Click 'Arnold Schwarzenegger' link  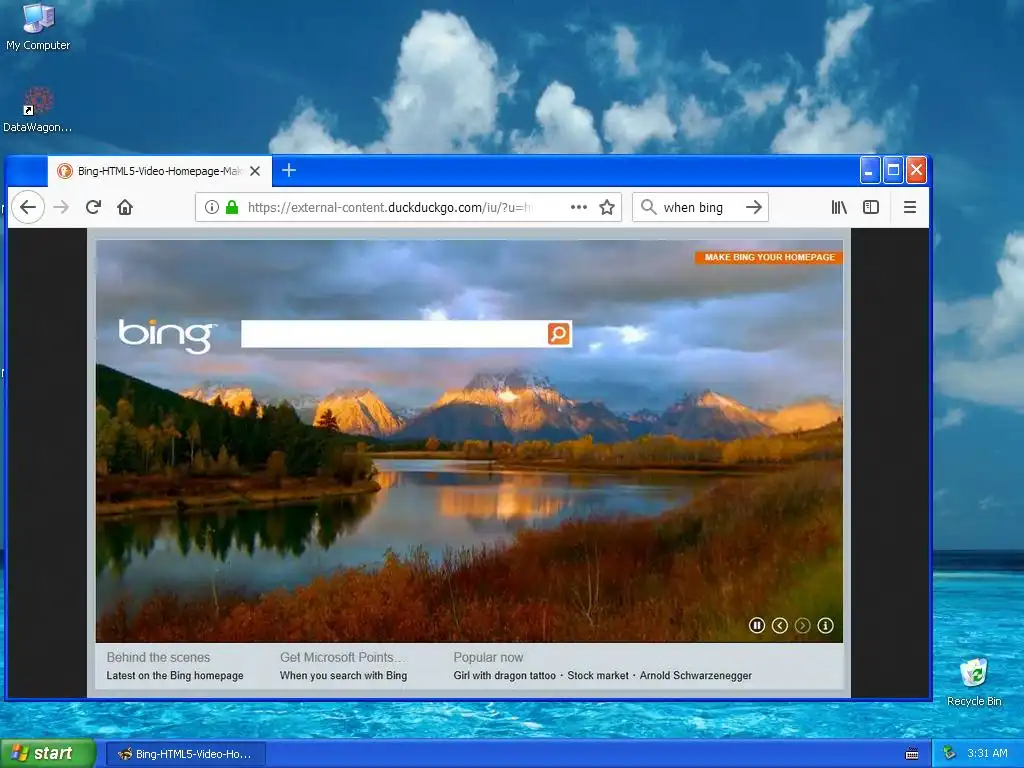pos(696,676)
